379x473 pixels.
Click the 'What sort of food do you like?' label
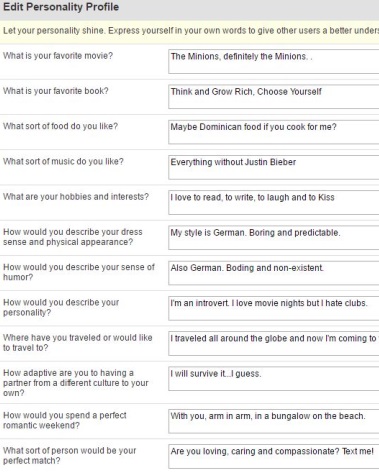click(x=60, y=126)
